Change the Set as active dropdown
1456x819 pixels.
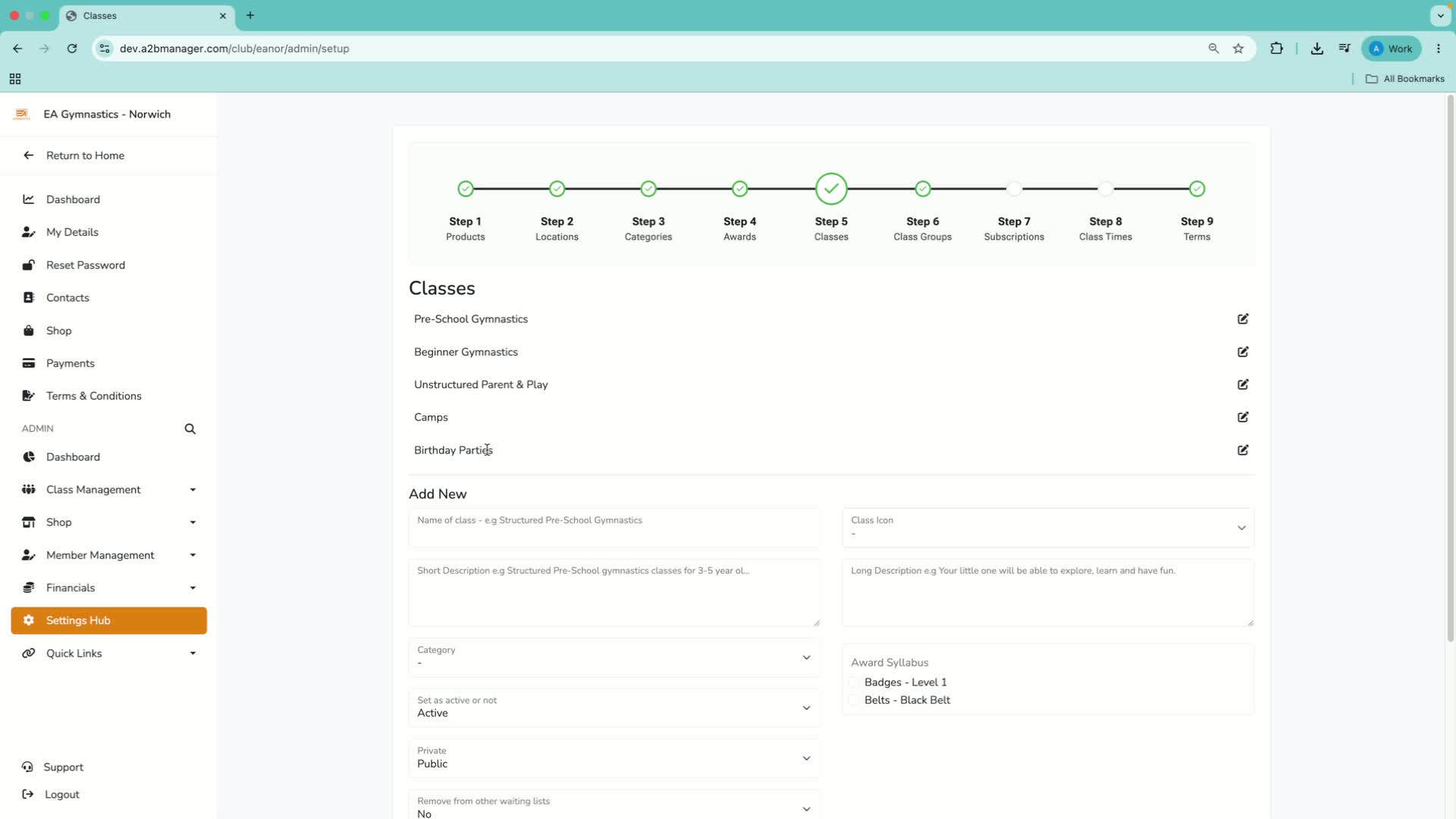tap(614, 708)
